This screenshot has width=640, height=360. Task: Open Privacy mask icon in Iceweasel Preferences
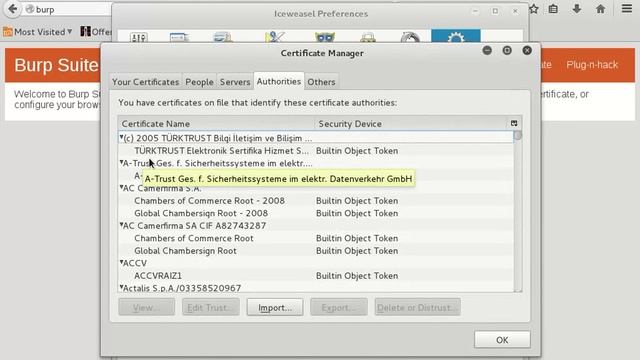click(x=325, y=38)
